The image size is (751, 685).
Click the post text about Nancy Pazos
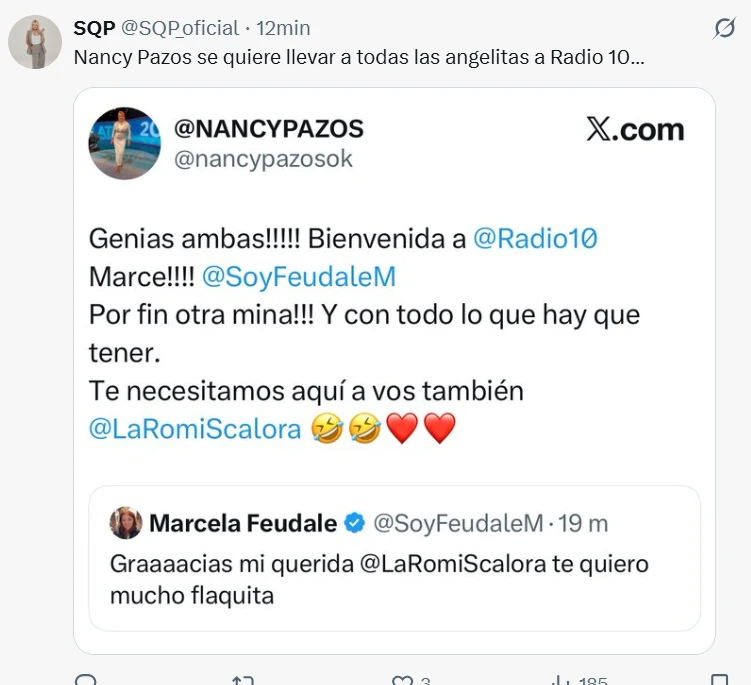pyautogui.click(x=359, y=57)
